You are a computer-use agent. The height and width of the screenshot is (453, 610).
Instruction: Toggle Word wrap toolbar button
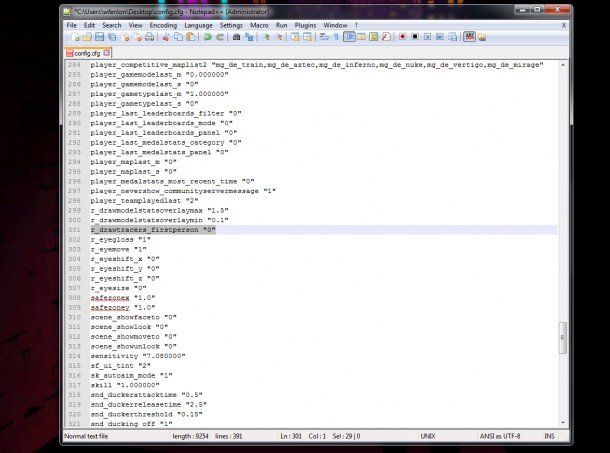[324, 37]
